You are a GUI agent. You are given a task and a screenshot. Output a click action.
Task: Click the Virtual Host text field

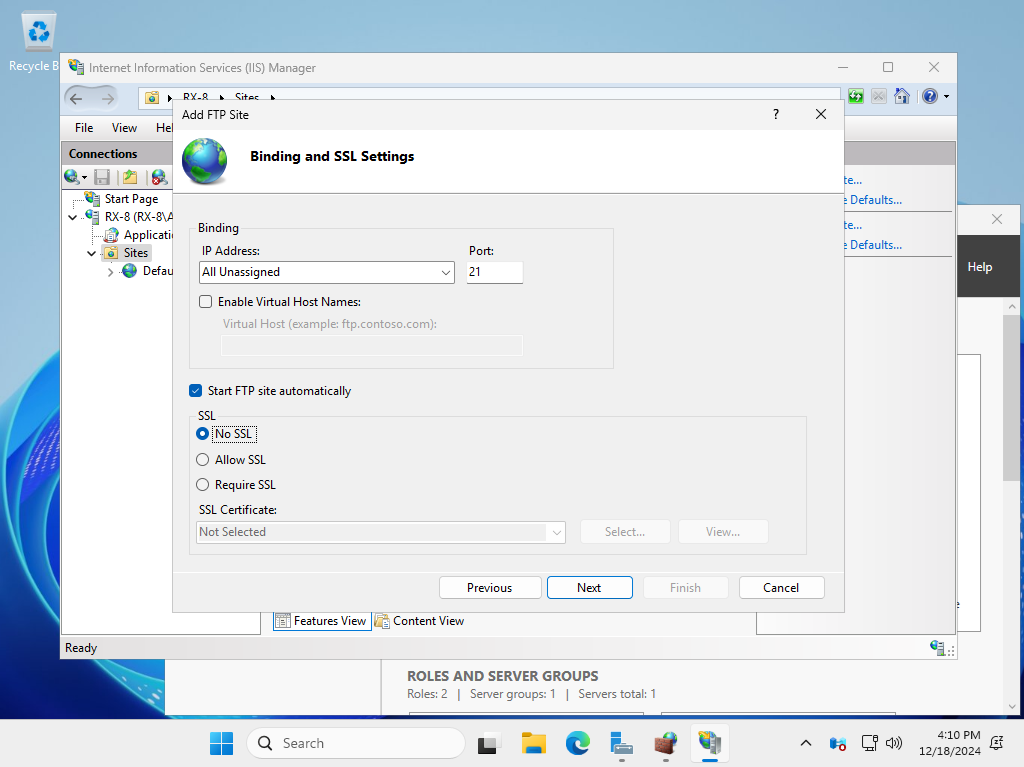click(372, 346)
